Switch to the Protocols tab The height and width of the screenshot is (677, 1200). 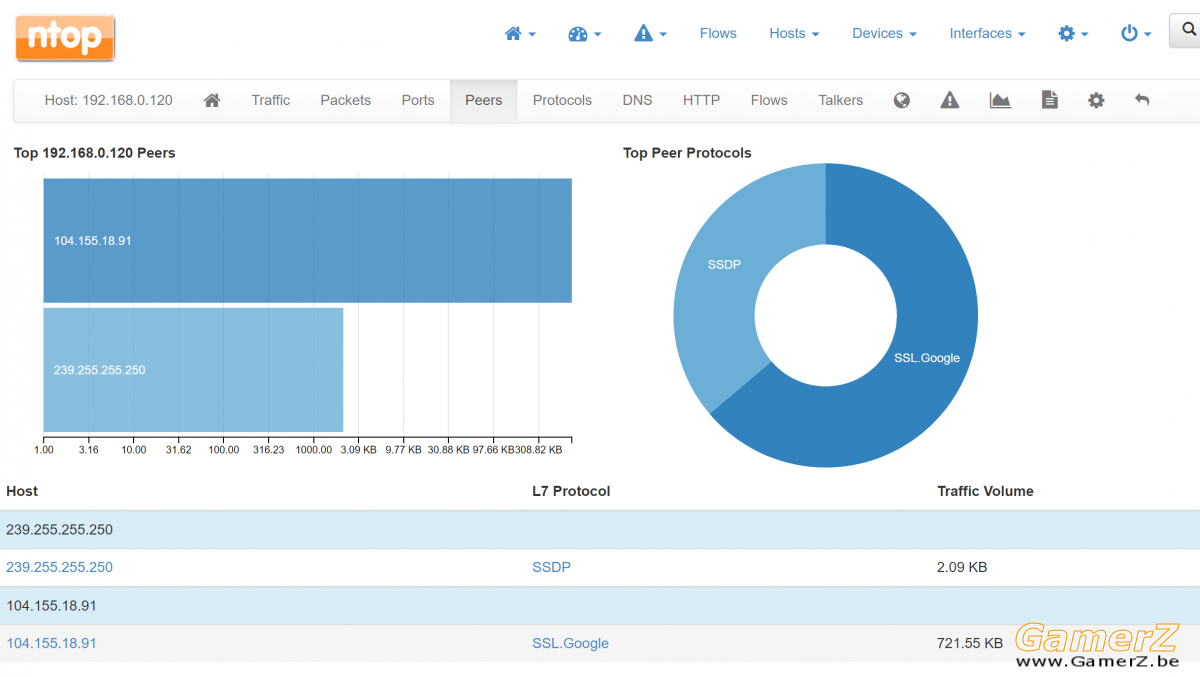[562, 100]
